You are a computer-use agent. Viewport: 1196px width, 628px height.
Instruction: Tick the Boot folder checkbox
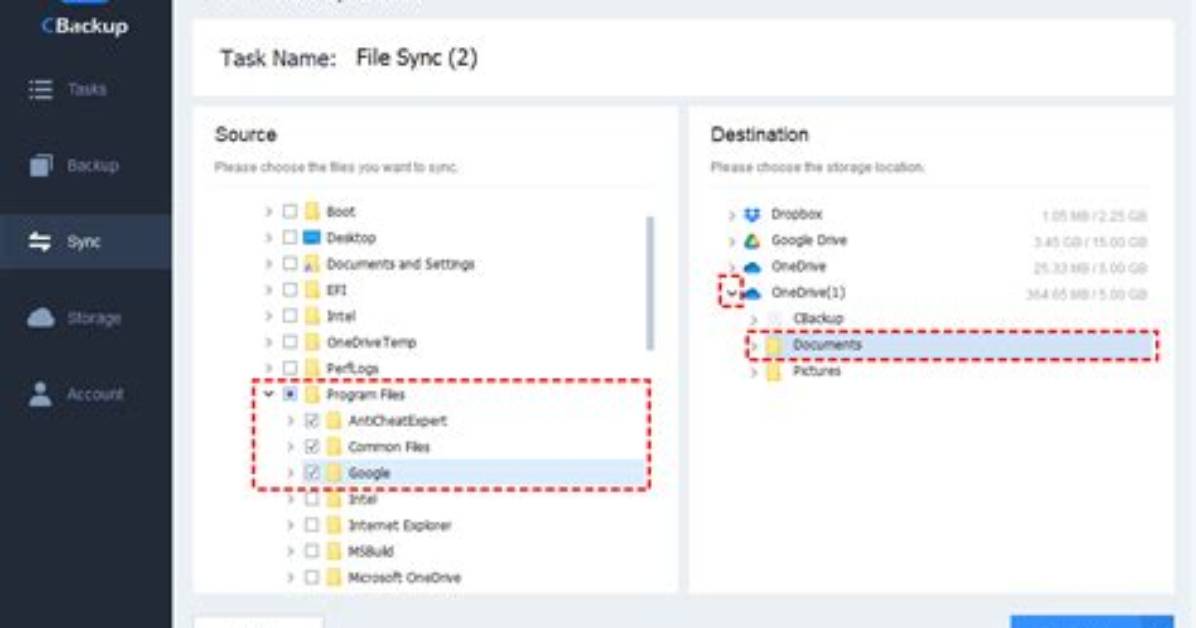tap(290, 211)
